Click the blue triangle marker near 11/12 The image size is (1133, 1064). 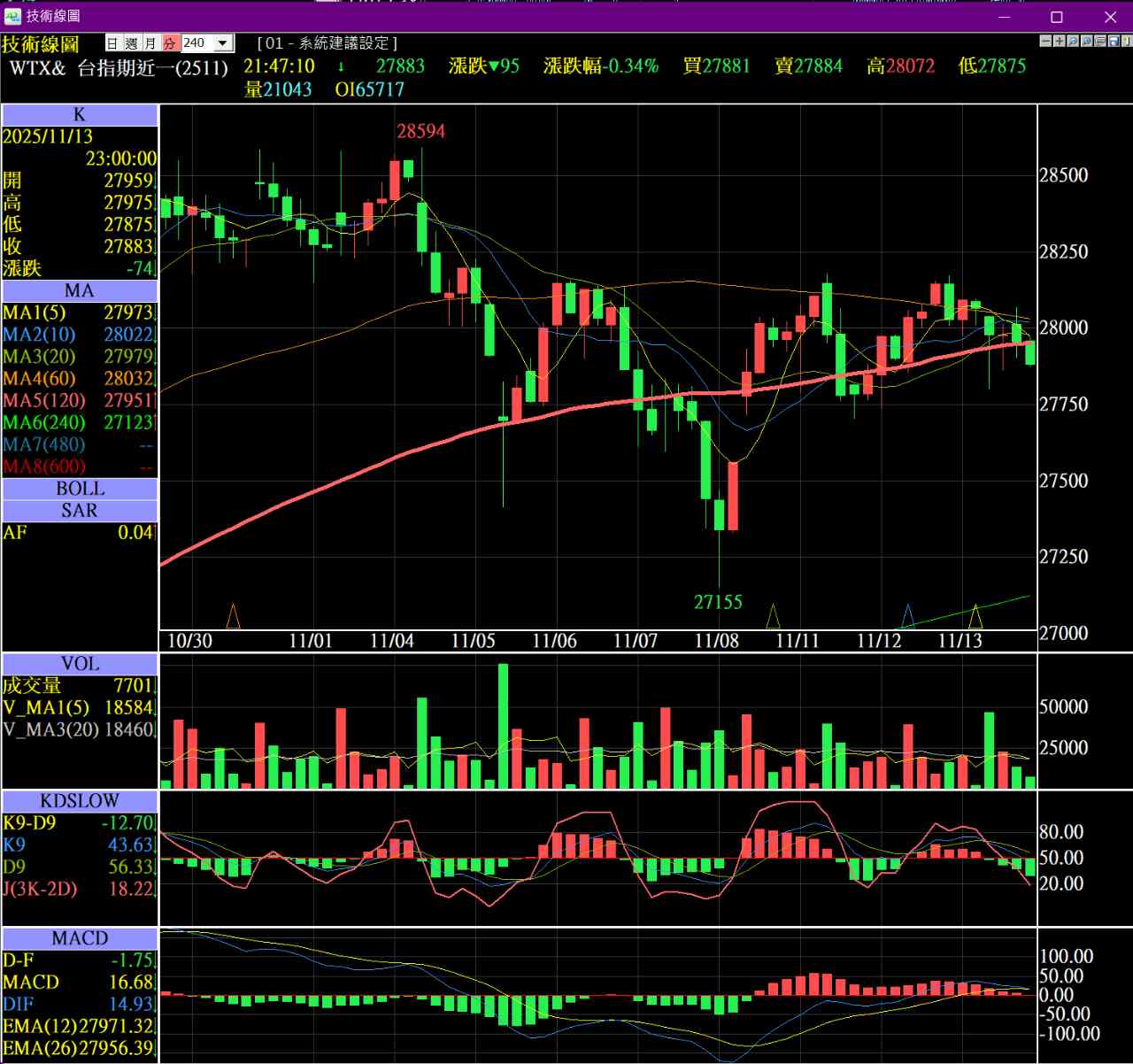tap(907, 616)
